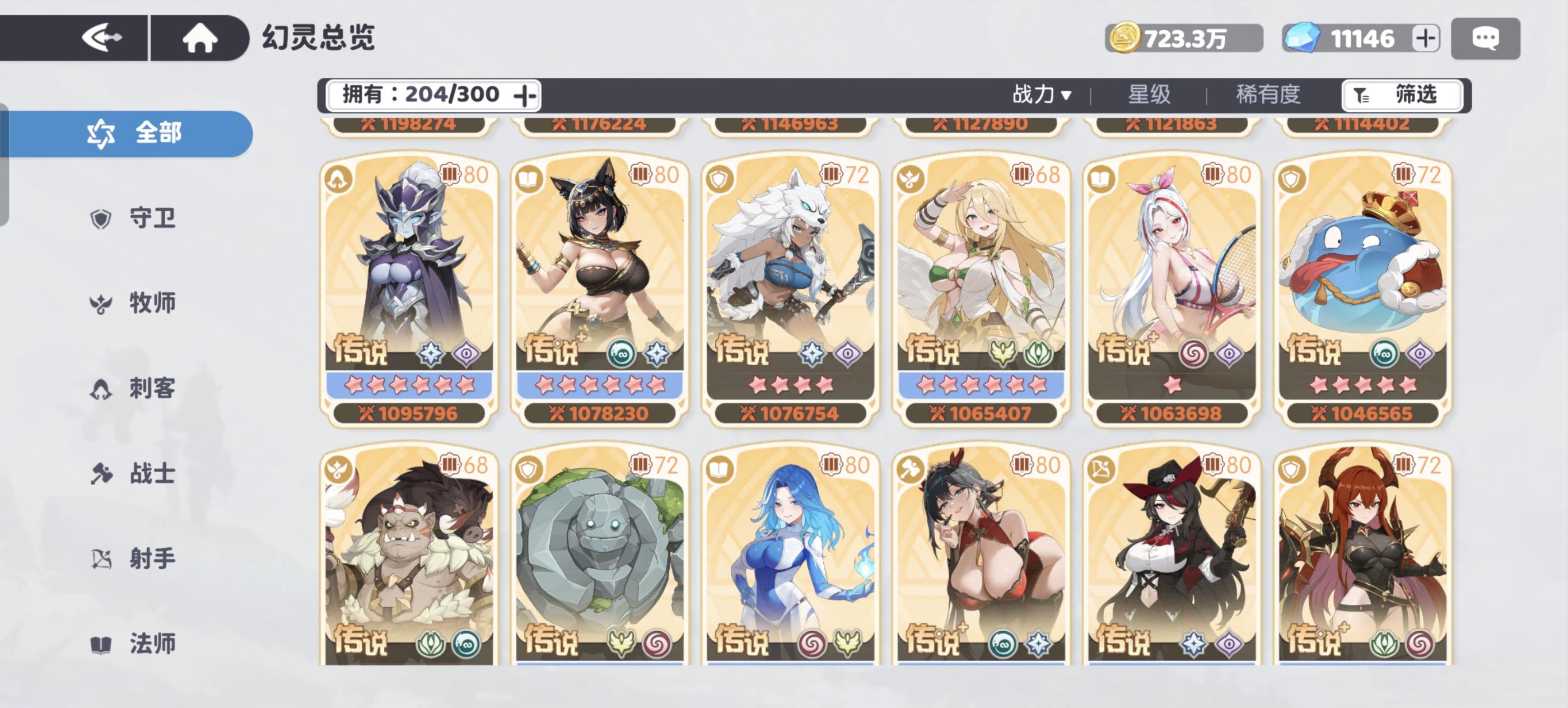1568x708 pixels.
Task: Click the blue diamond gem icon
Action: (x=1301, y=38)
